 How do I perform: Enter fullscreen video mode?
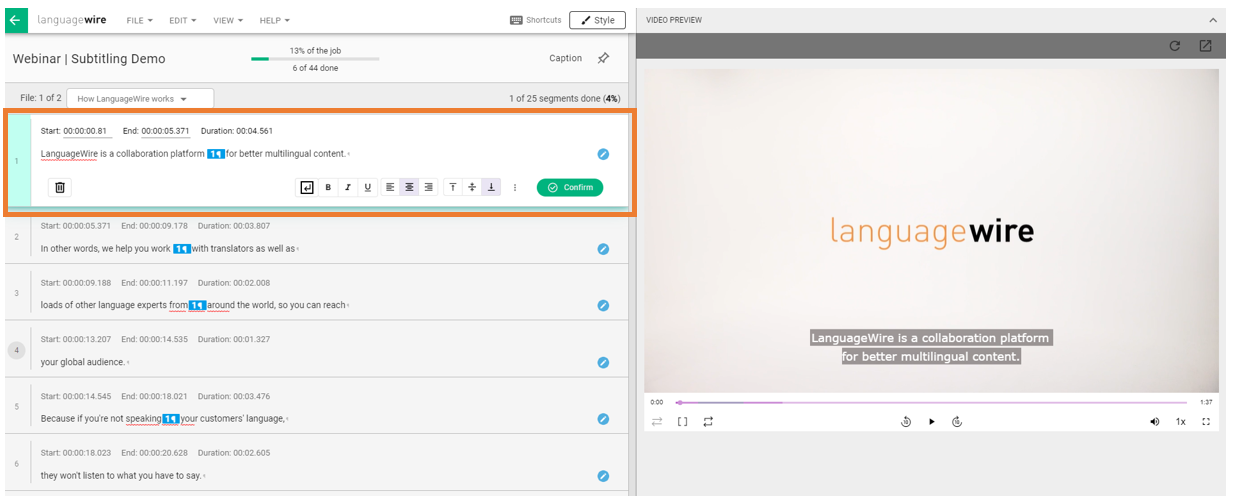click(x=1206, y=422)
